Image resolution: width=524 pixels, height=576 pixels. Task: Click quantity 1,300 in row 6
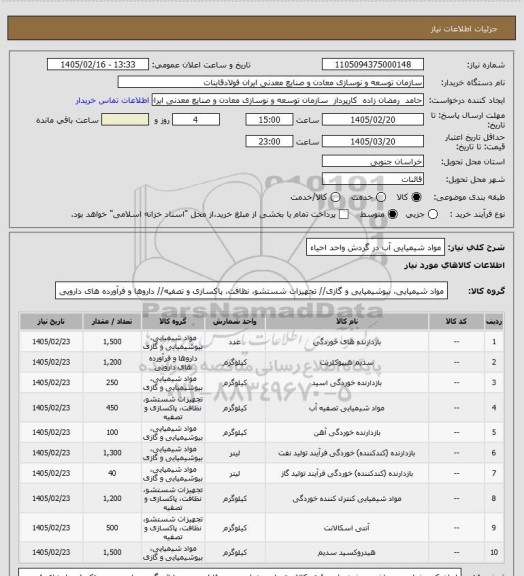112,453
